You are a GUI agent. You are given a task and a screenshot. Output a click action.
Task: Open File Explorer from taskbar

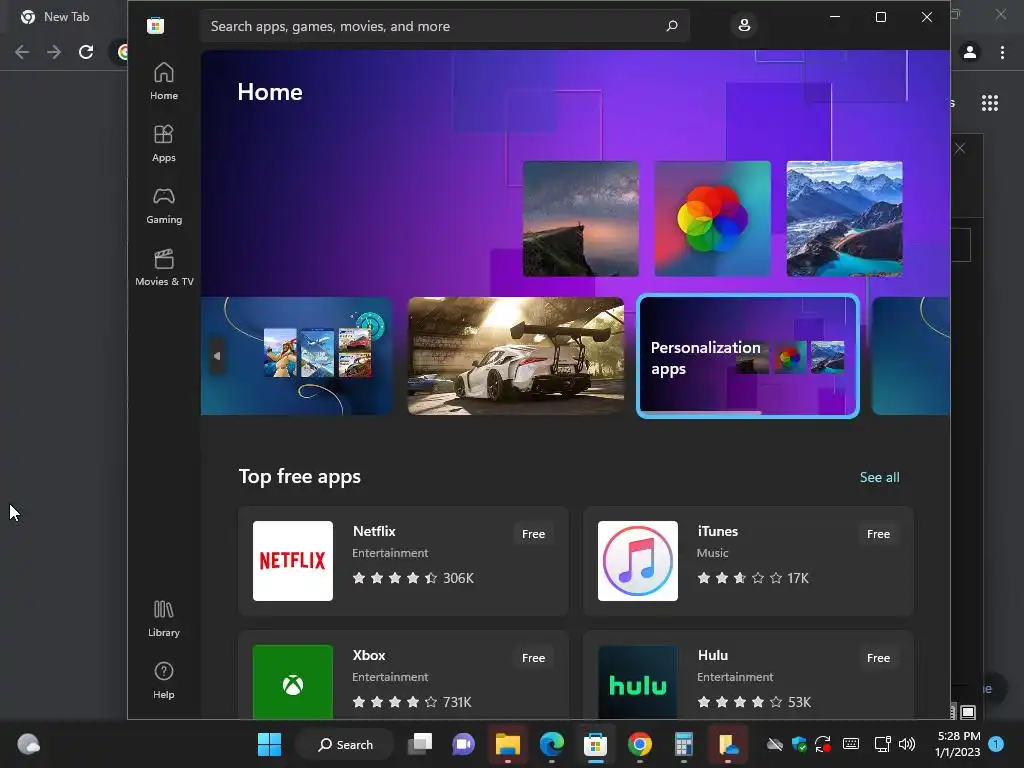507,744
